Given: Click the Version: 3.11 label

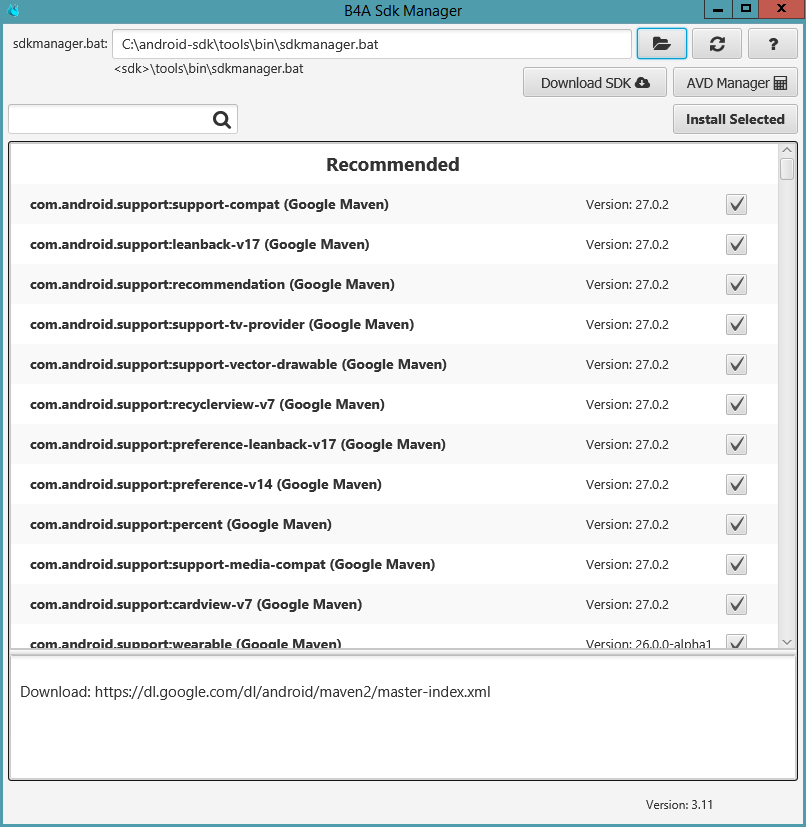Looking at the screenshot, I should (x=679, y=805).
